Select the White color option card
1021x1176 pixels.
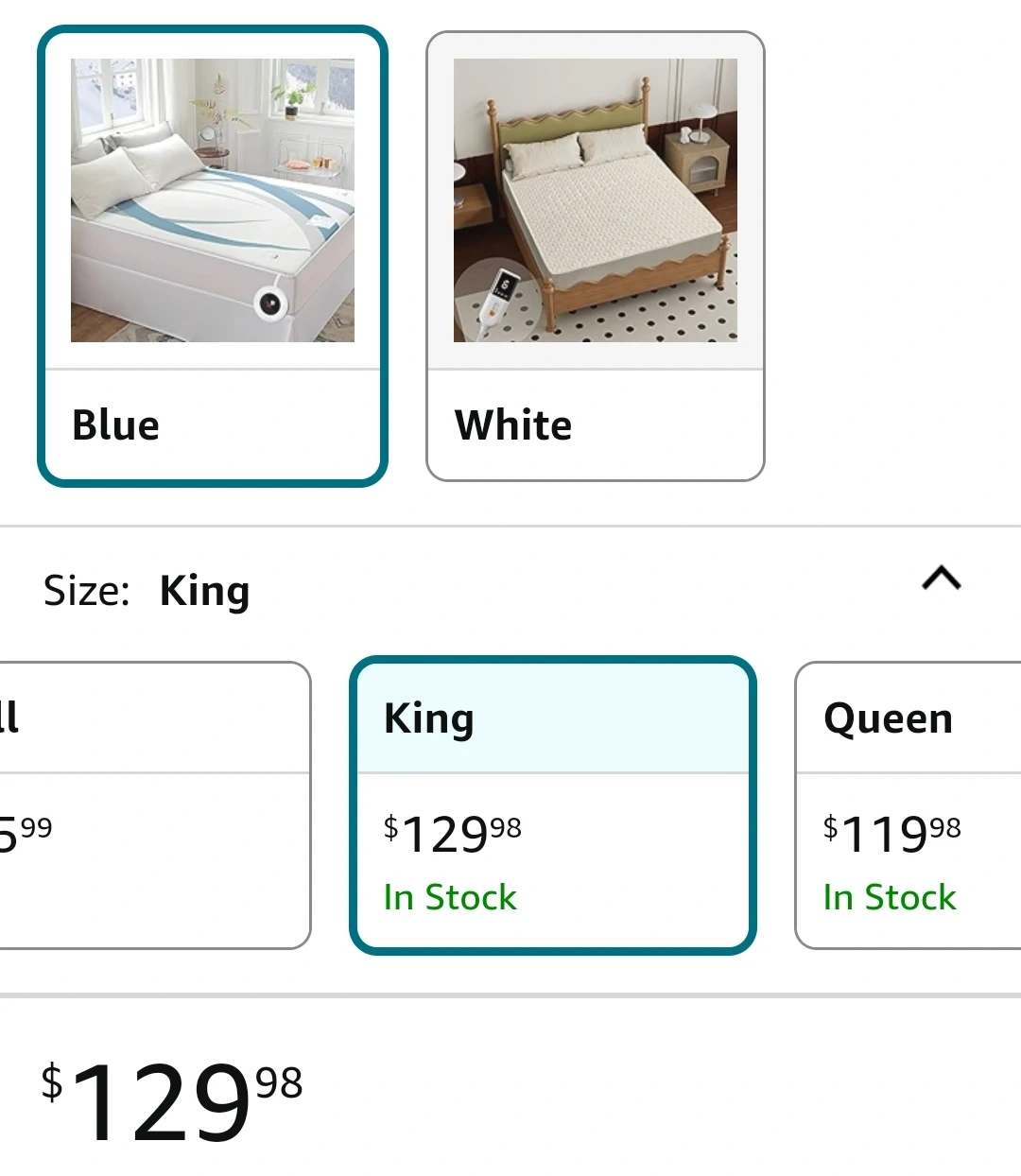coord(595,256)
